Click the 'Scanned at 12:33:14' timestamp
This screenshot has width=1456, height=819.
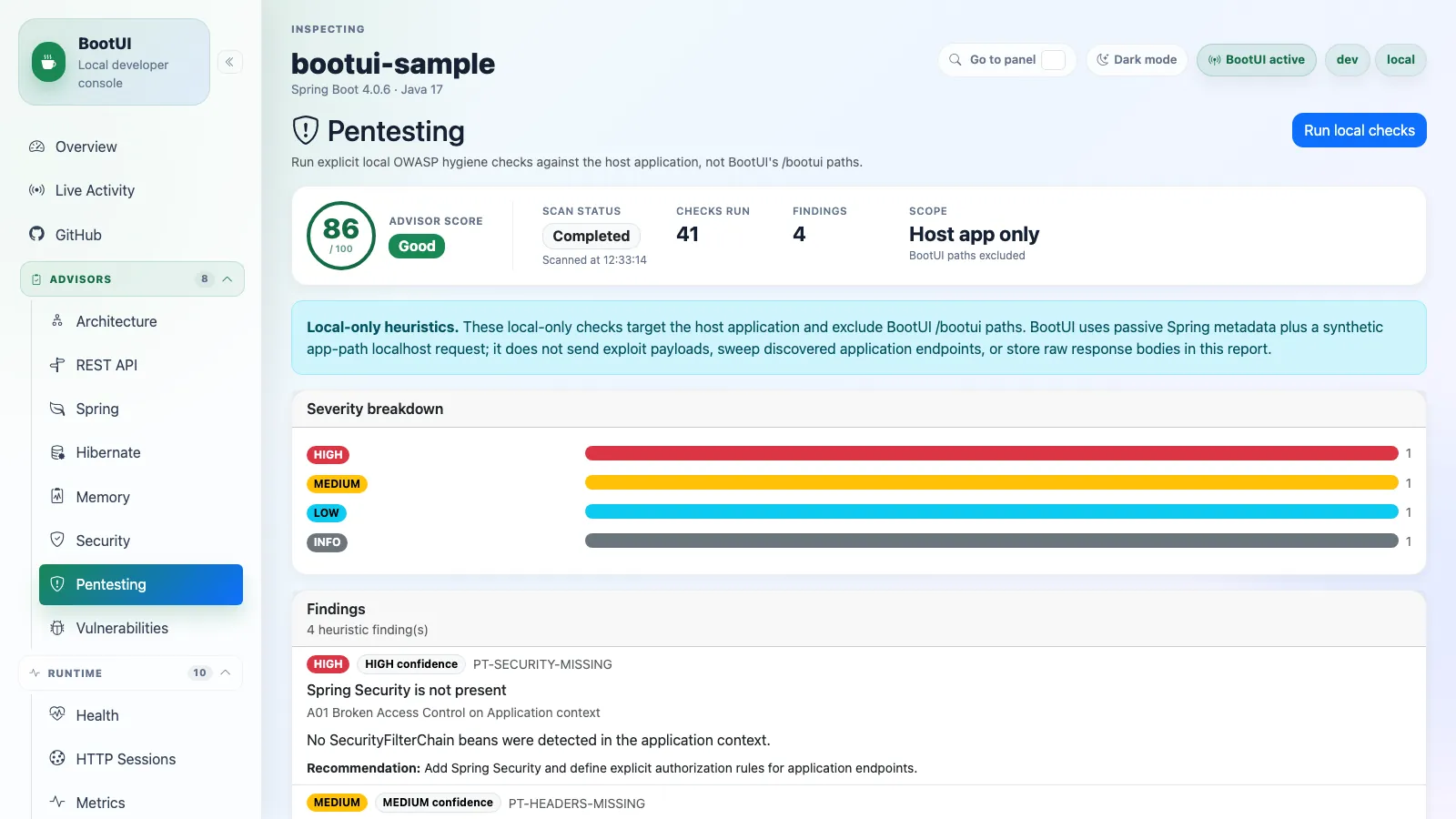[x=594, y=260]
